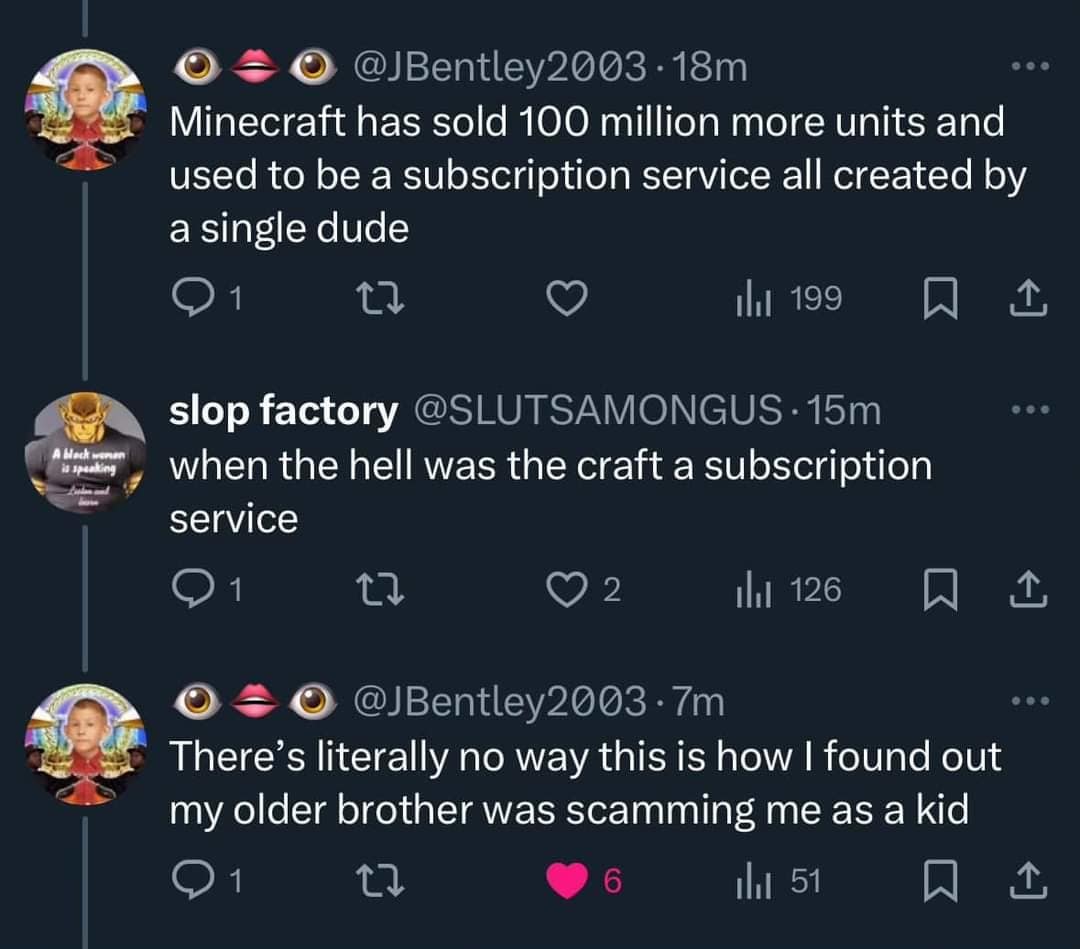Open more options on the 18m tweet
The height and width of the screenshot is (949, 1080).
click(1029, 69)
